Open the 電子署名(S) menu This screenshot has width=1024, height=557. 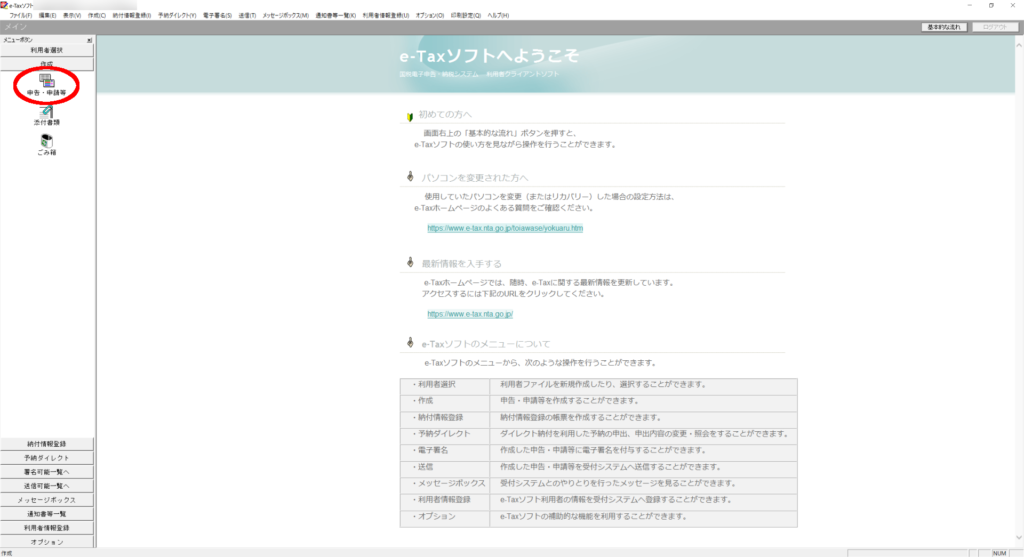pos(217,16)
